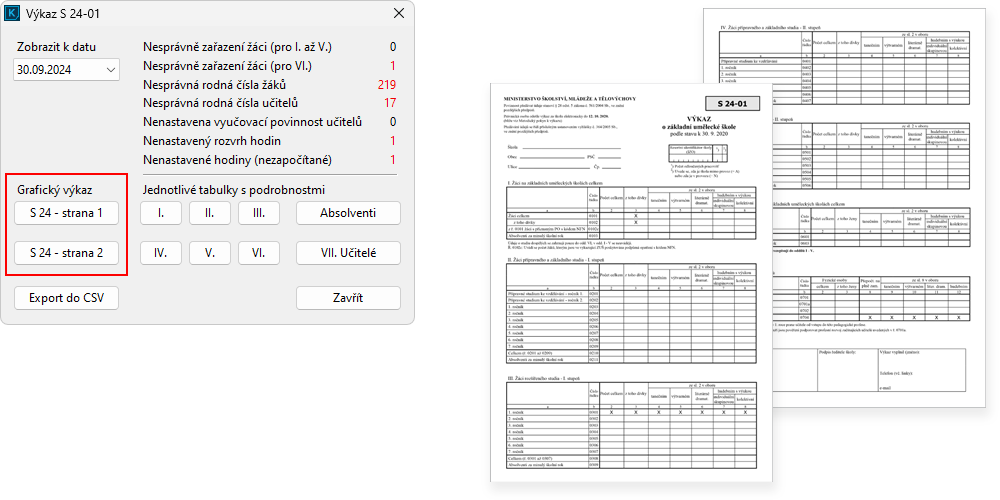This screenshot has height=500, width=1000.
Task: Show table II. details
Action: pyautogui.click(x=210, y=213)
